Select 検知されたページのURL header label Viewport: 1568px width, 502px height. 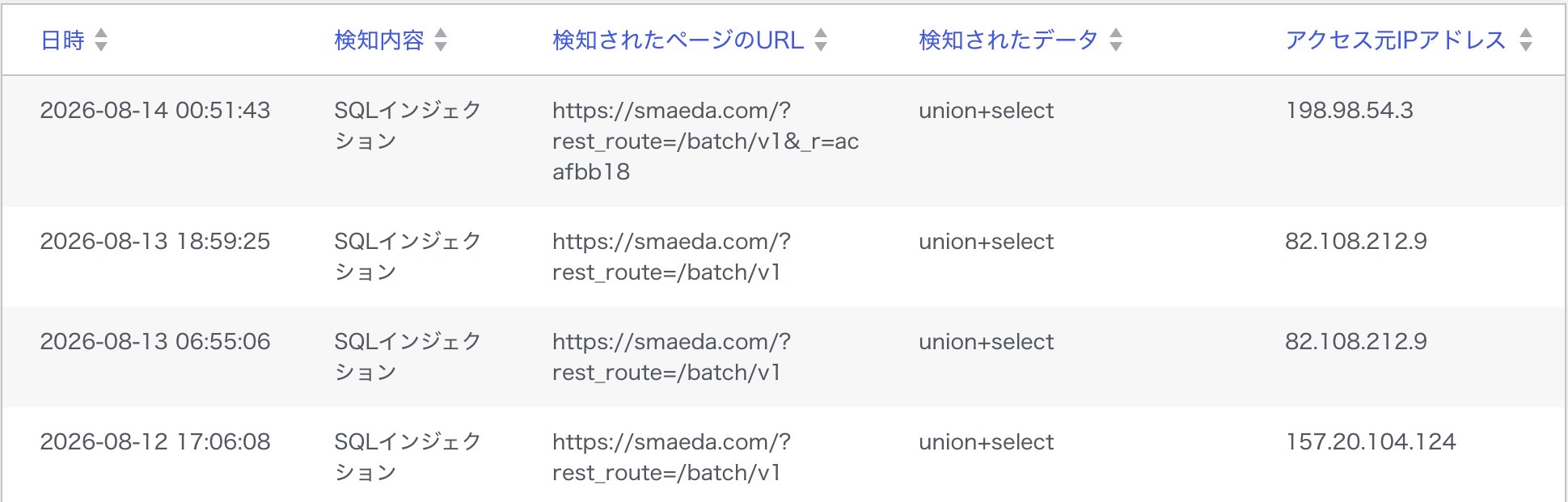point(678,40)
